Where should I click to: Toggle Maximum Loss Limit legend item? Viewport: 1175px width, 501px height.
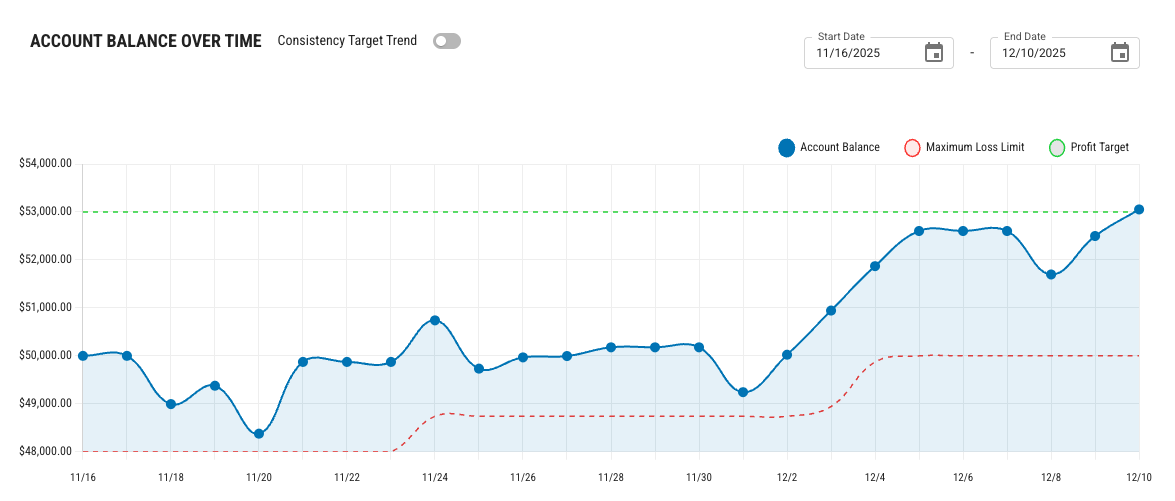pos(974,147)
